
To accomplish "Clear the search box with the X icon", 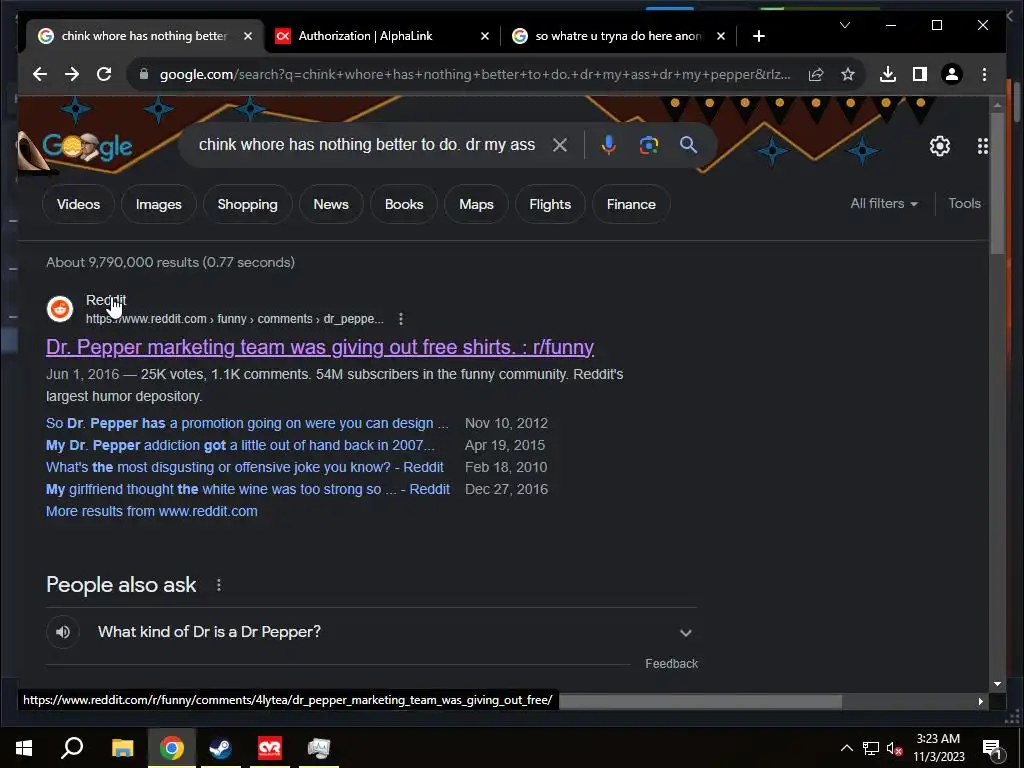I will [560, 145].
